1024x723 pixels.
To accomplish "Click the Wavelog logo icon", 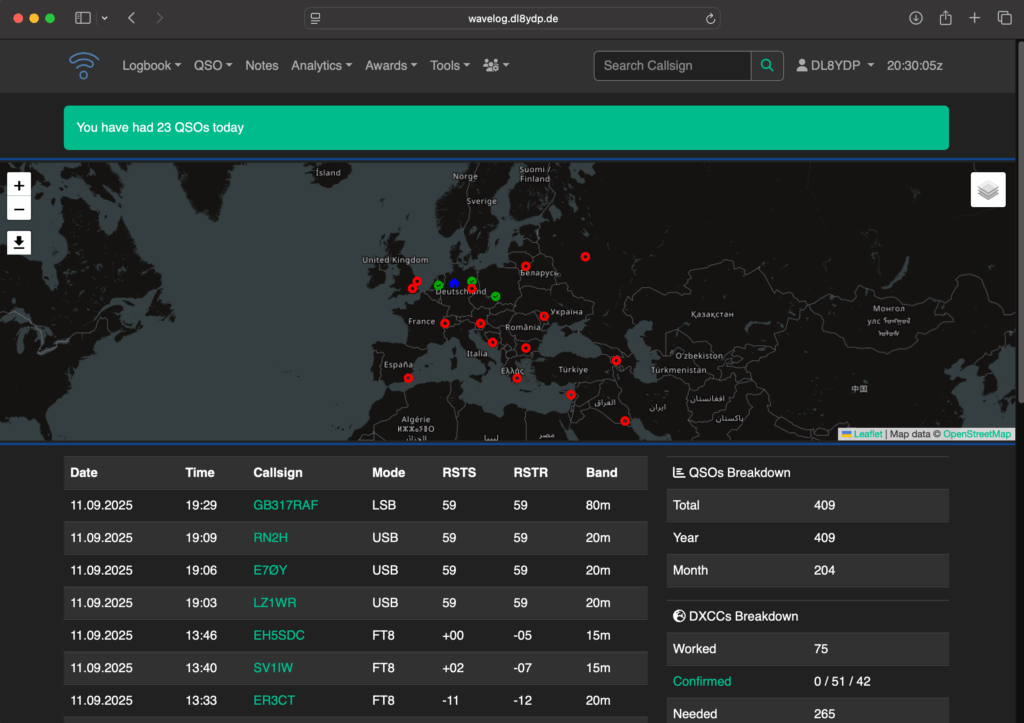I will 84,65.
